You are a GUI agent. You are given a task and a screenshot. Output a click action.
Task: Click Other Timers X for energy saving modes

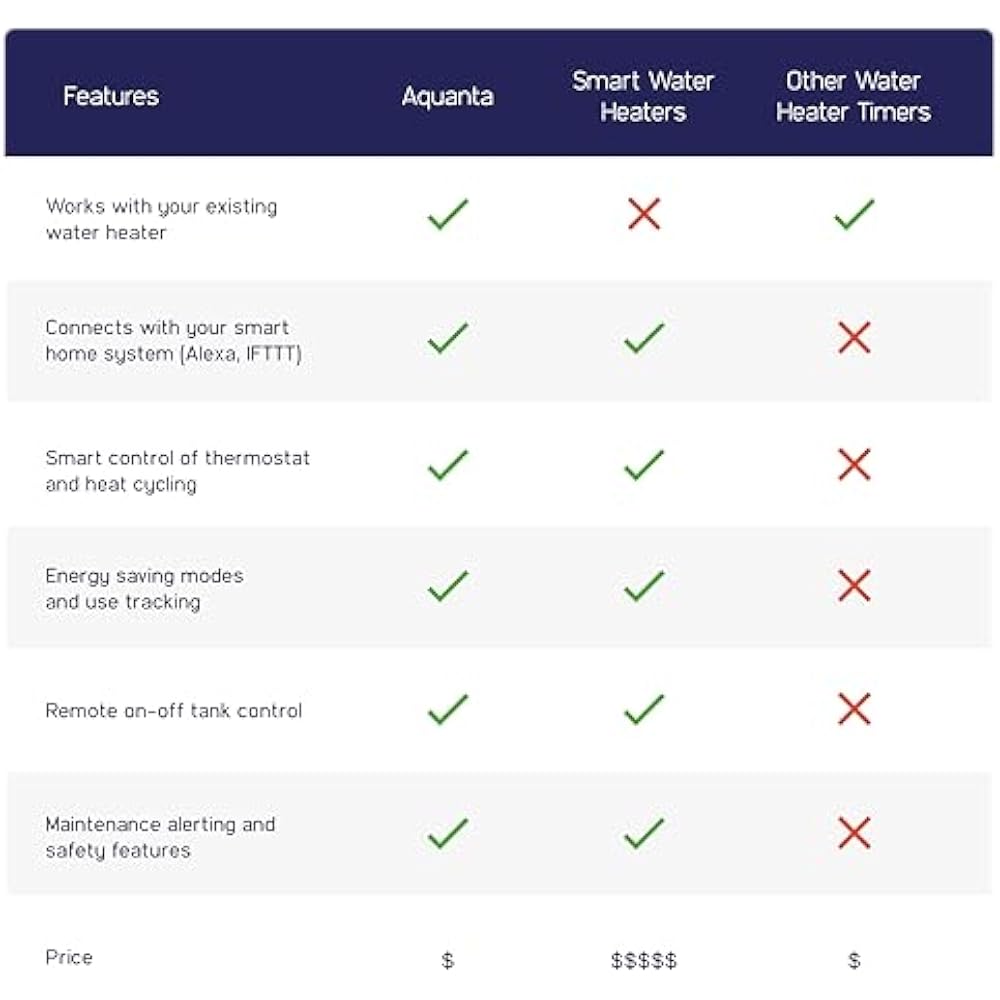click(854, 586)
